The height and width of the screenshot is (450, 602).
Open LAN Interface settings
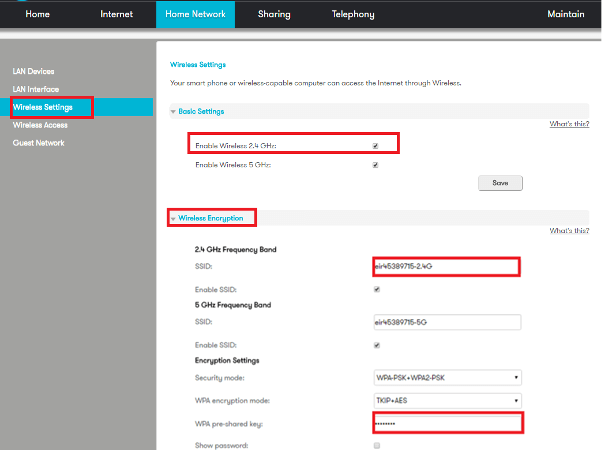36,89
